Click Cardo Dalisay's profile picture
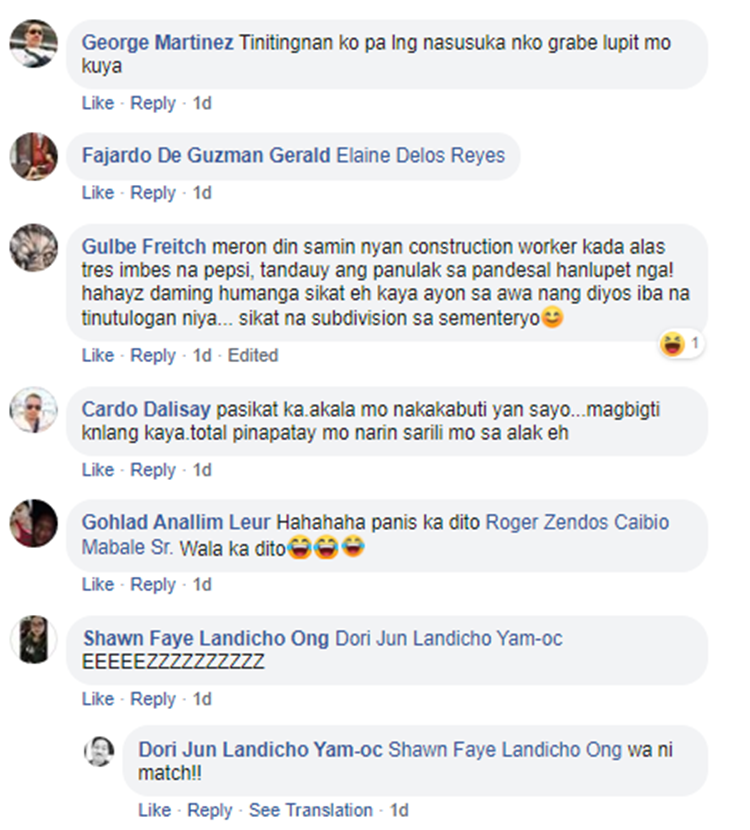 click(x=33, y=410)
